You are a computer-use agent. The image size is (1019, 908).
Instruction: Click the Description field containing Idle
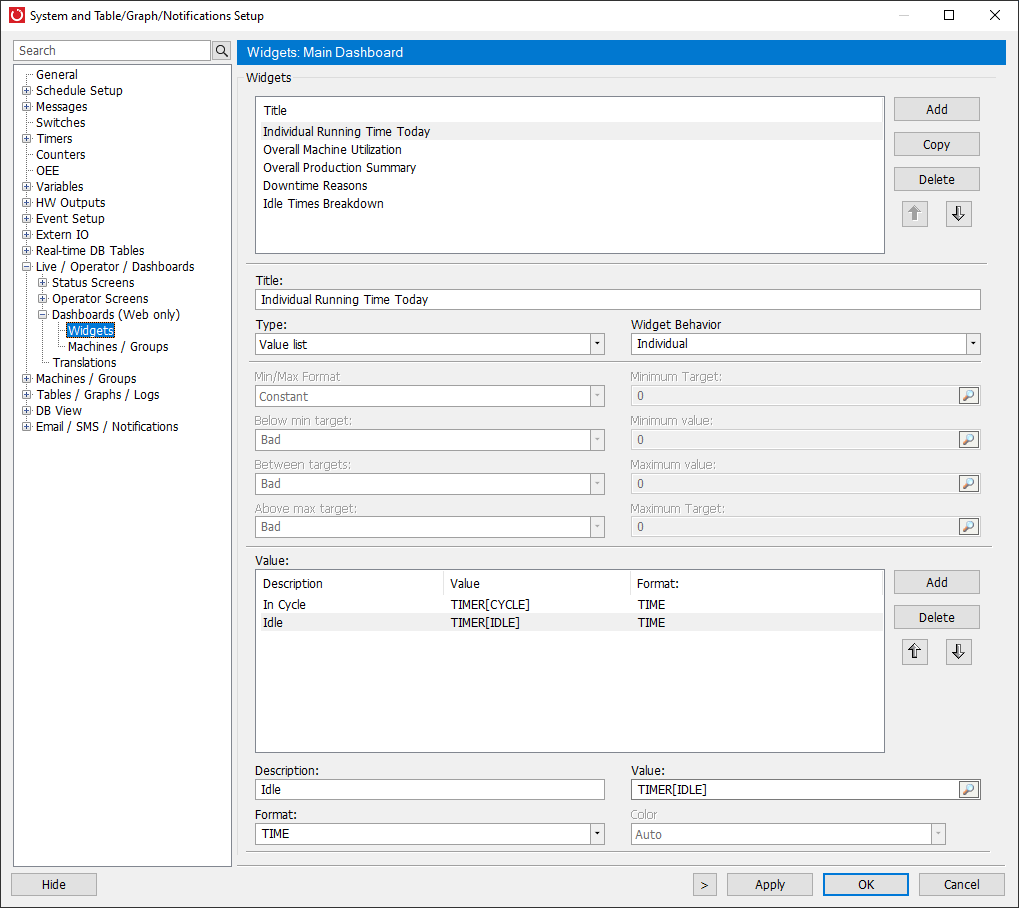[x=430, y=790]
